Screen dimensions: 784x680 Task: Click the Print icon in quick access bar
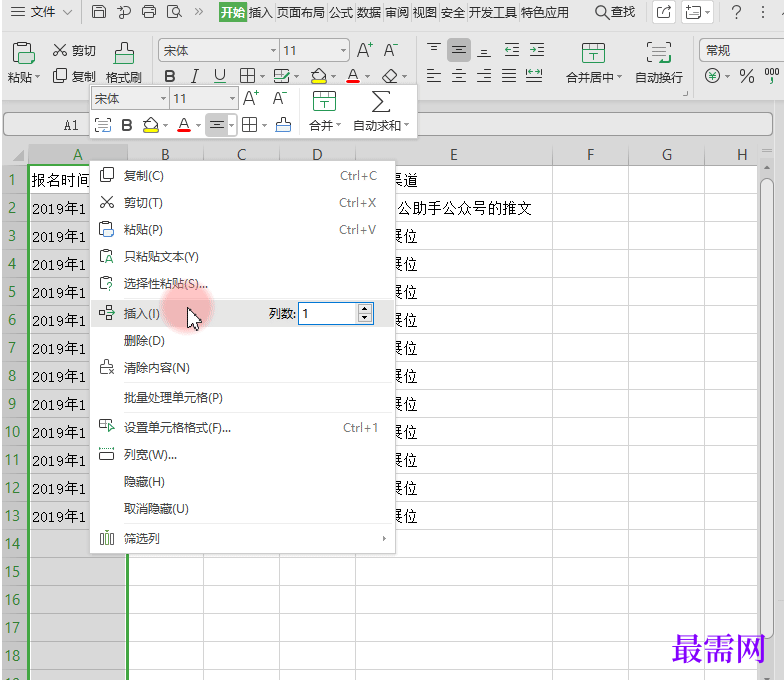point(149,12)
